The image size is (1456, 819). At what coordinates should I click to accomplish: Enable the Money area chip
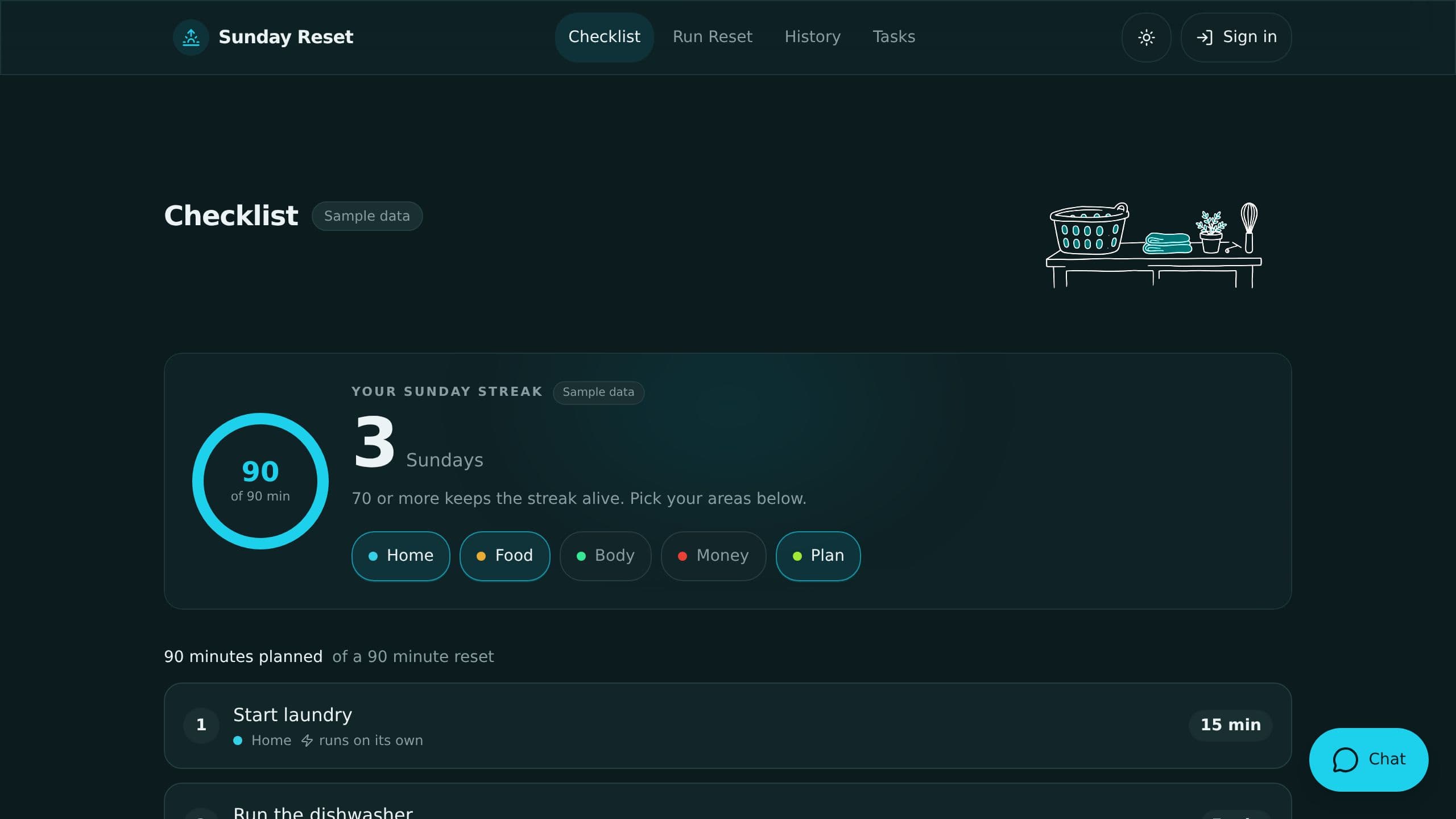713,556
